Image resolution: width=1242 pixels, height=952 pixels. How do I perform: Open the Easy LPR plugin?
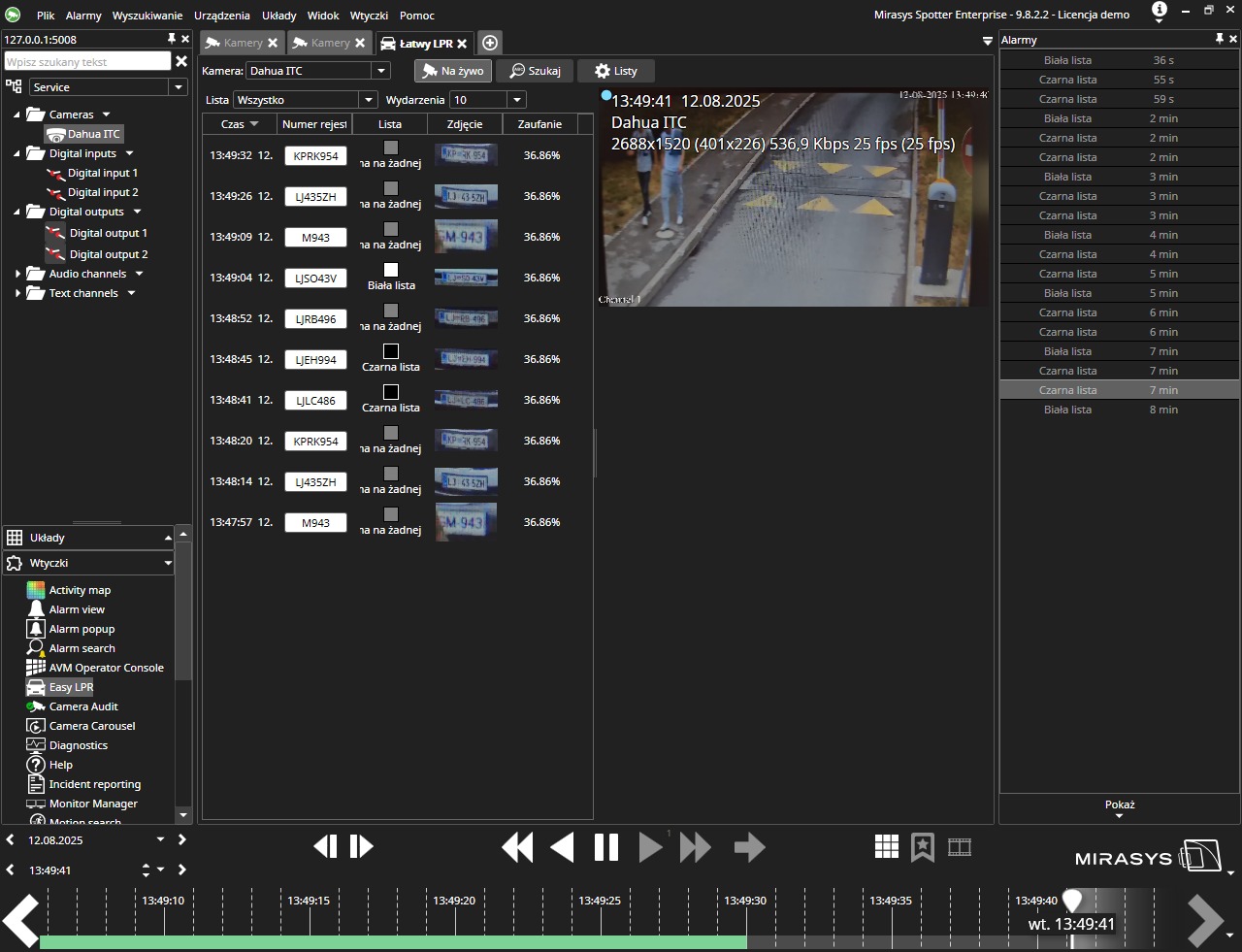pyautogui.click(x=71, y=687)
